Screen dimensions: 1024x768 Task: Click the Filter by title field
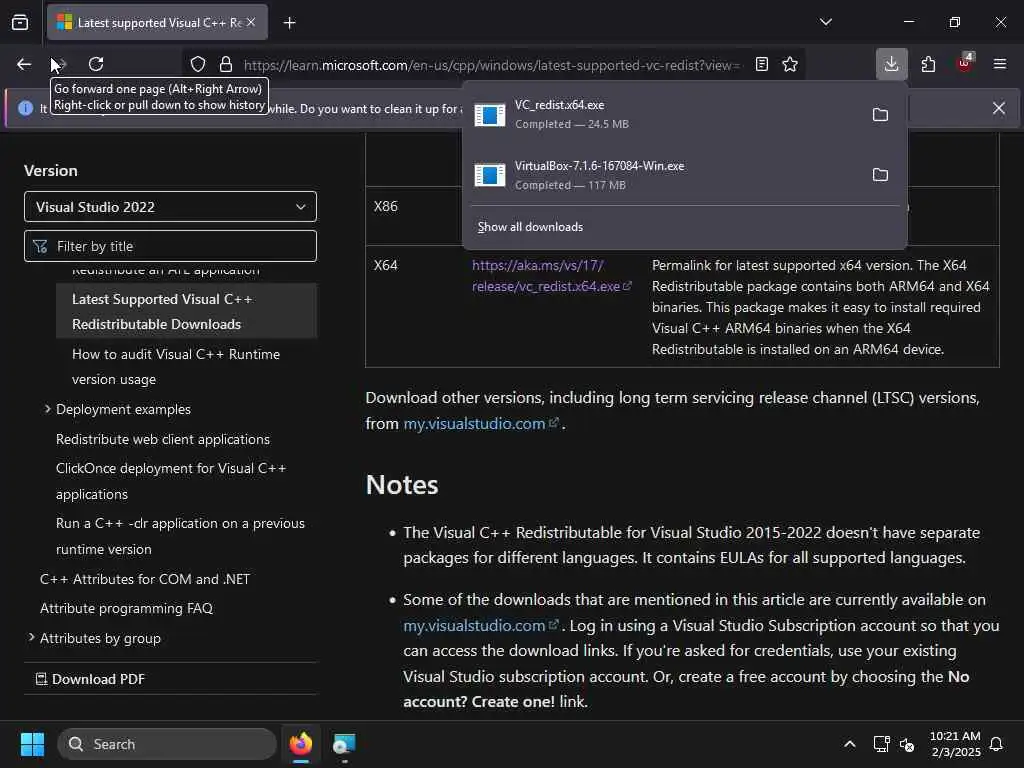[x=170, y=246]
